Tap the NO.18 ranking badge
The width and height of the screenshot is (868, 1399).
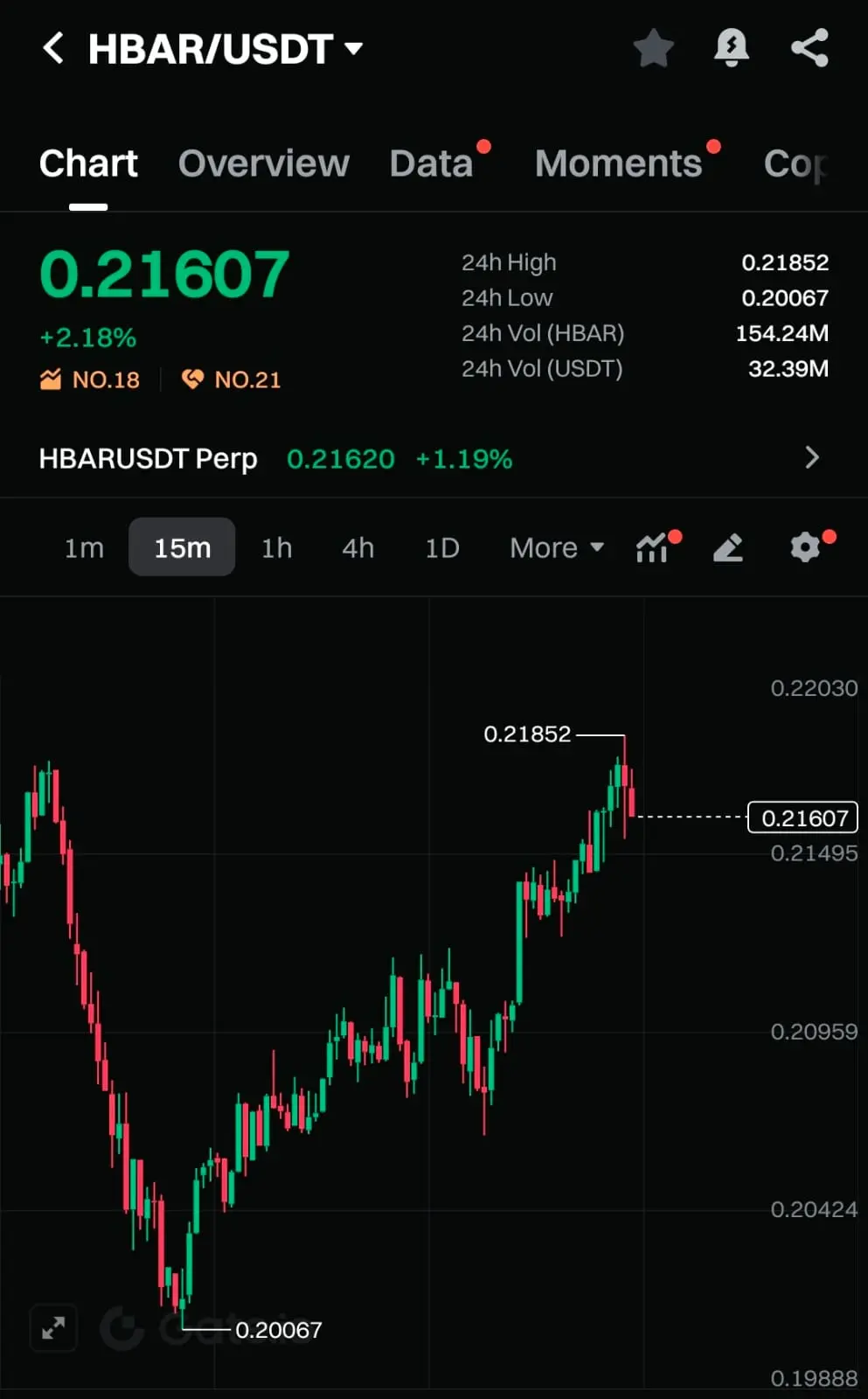pos(90,379)
